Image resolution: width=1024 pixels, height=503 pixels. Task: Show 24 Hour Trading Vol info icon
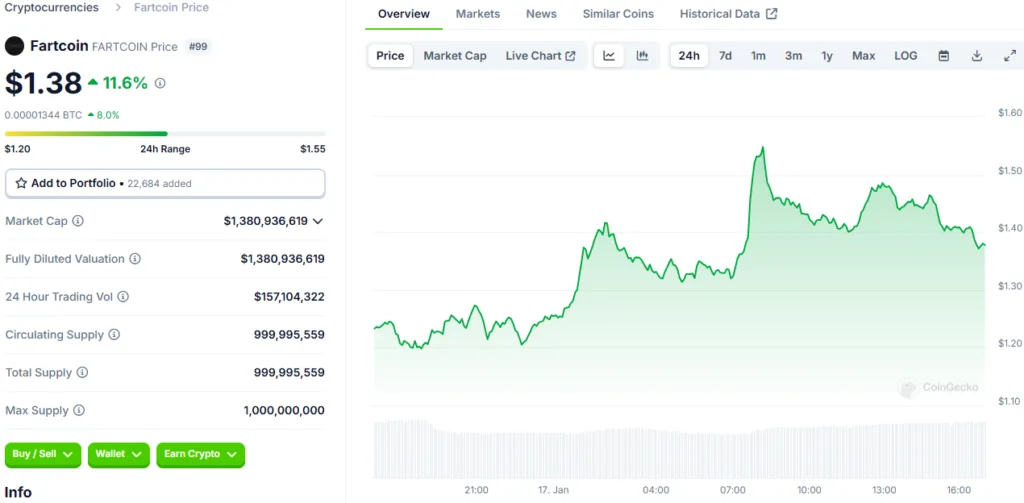123,297
